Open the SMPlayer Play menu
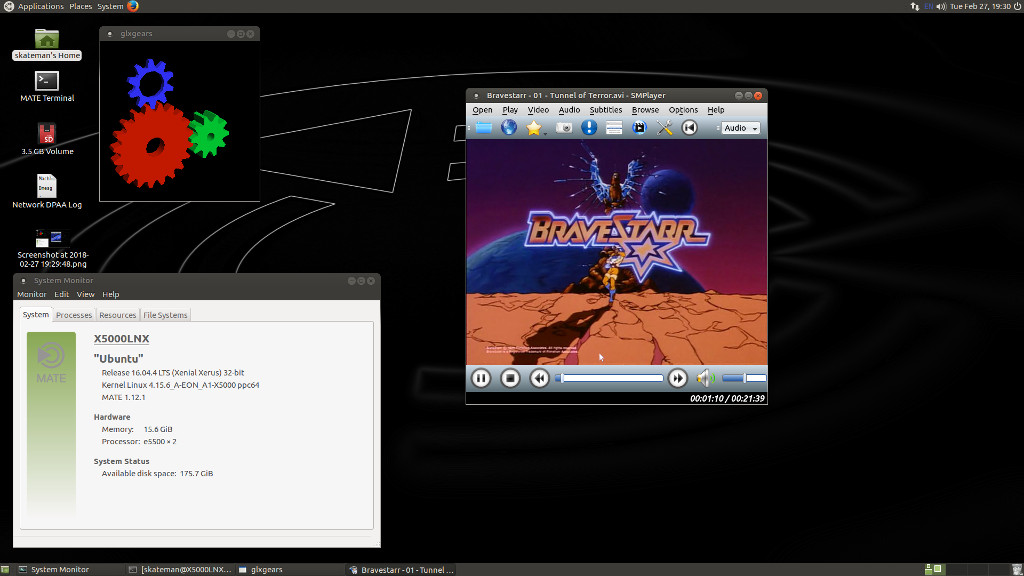 click(510, 110)
